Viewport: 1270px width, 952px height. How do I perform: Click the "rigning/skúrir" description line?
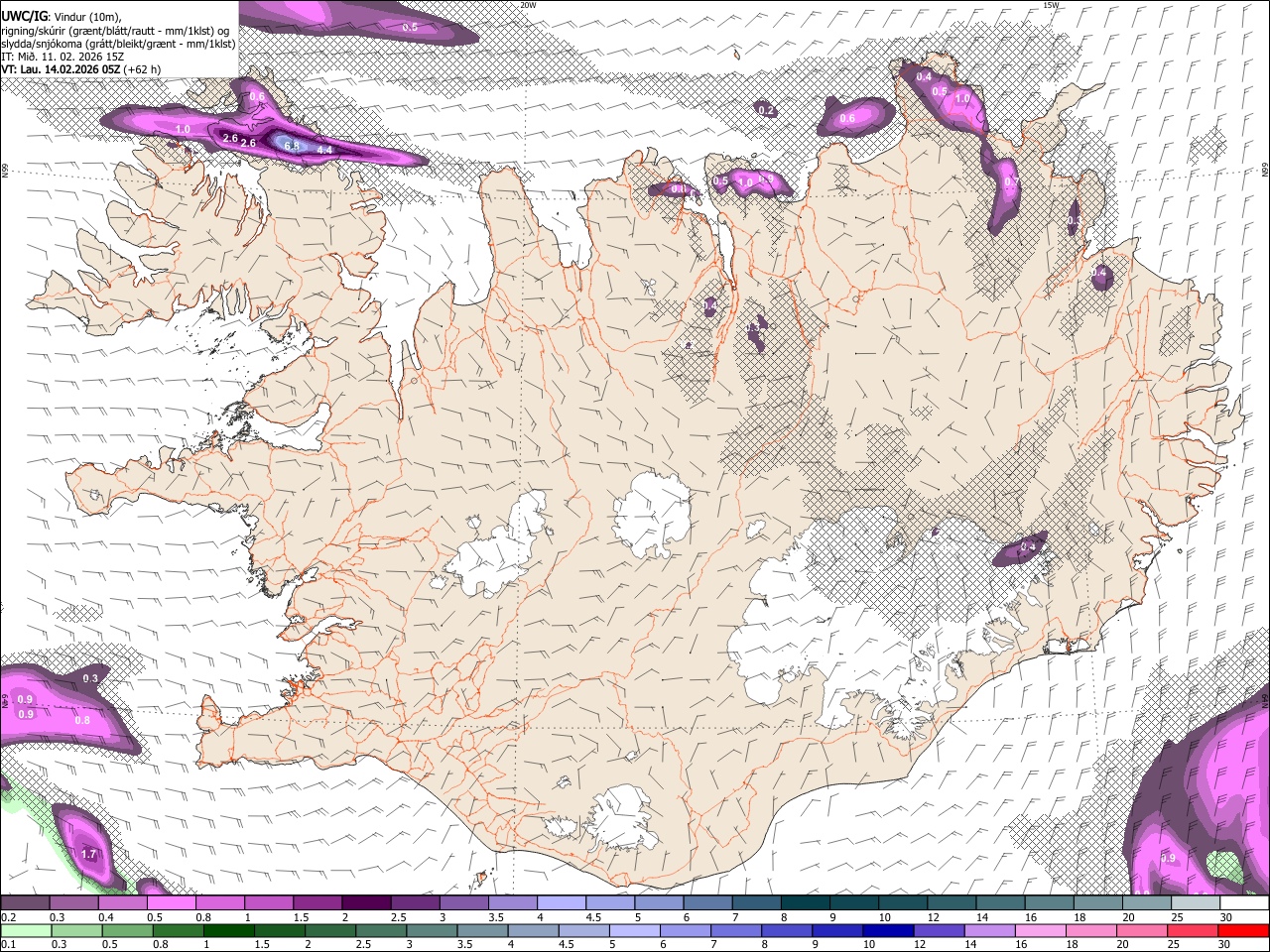115,31
